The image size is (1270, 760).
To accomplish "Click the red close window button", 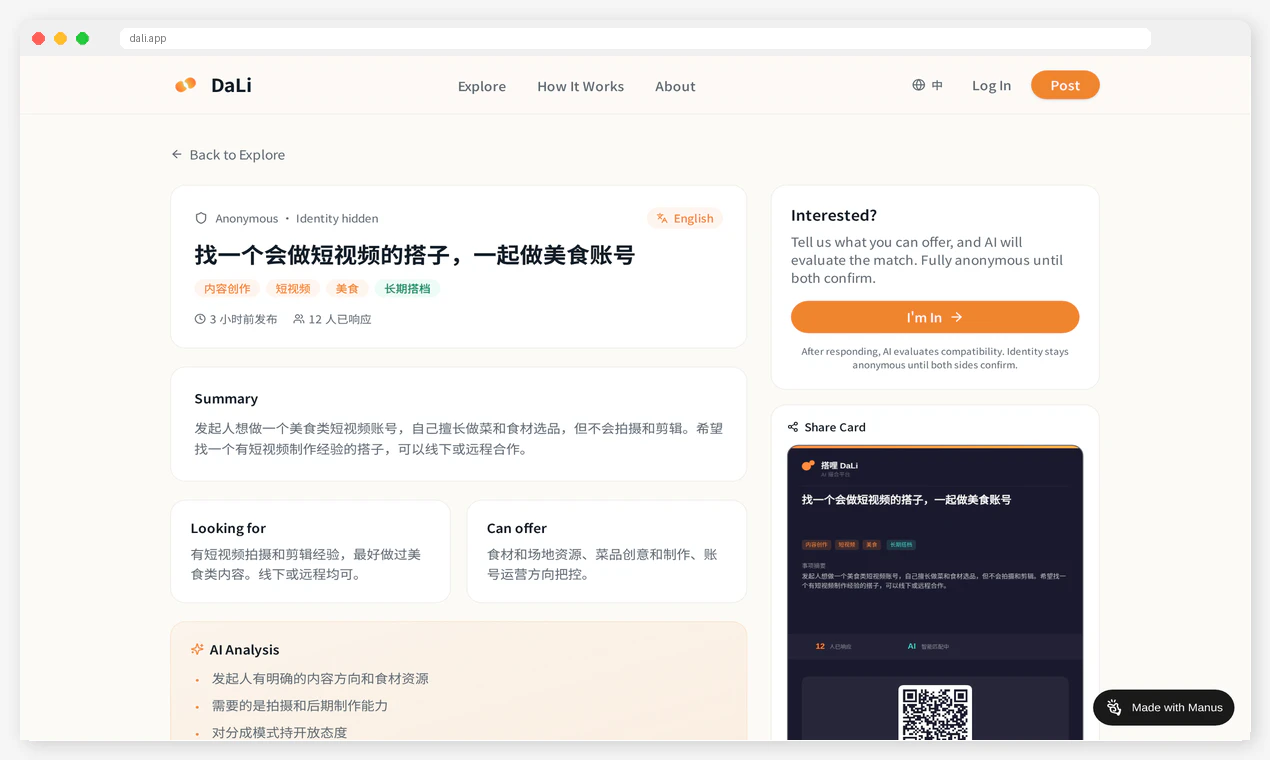I will 38,38.
